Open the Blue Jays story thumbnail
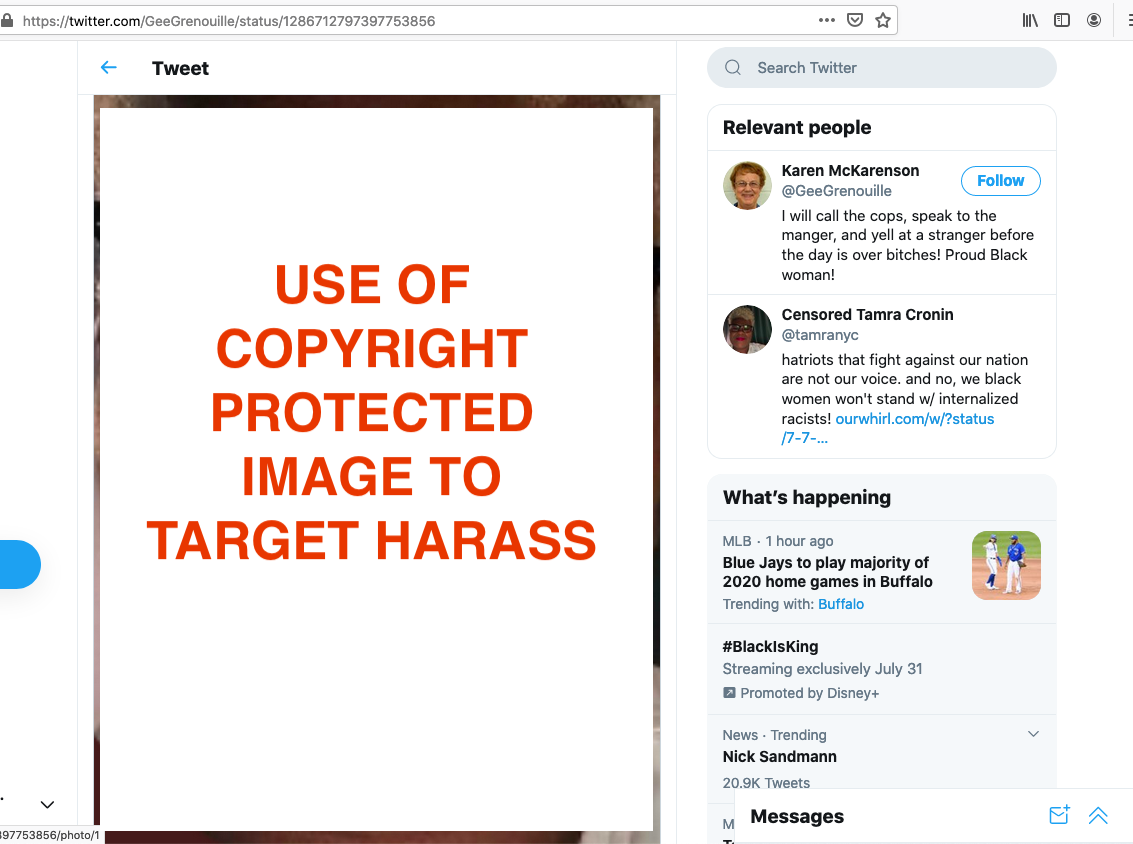The height and width of the screenshot is (844, 1133). click(x=1006, y=565)
